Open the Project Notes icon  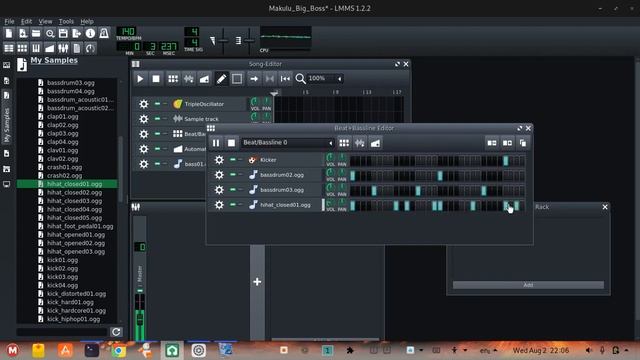tap(77, 48)
